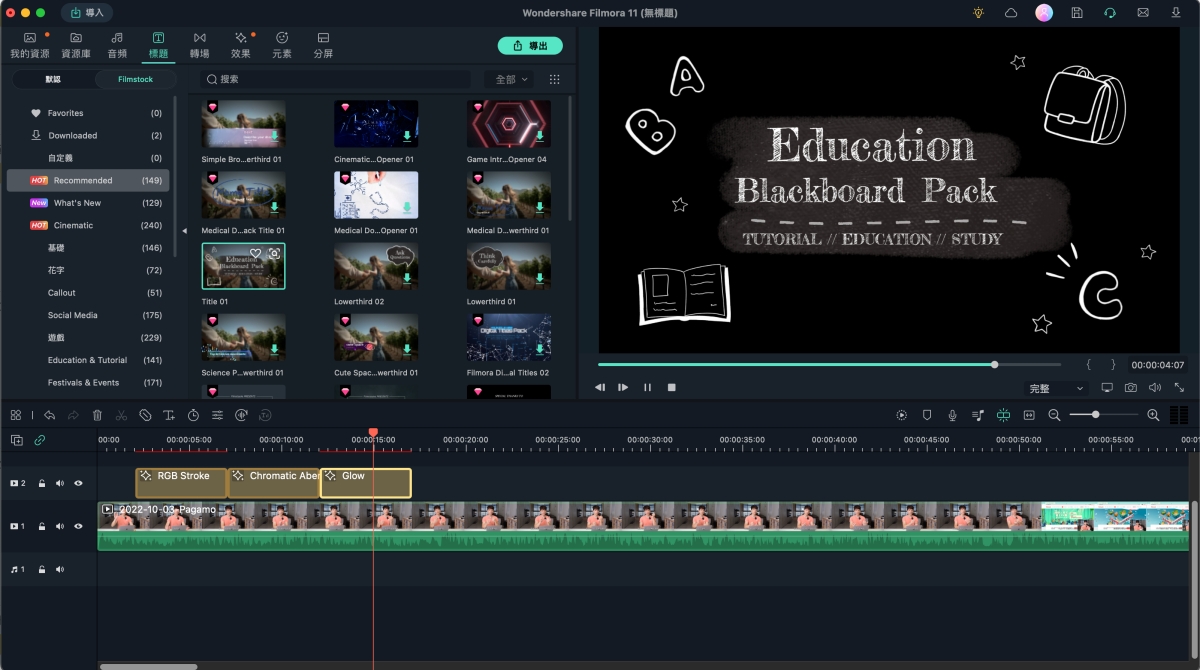Screen dimensions: 1200x670
Task: Click the snapshot camera icon under preview
Action: click(1130, 387)
